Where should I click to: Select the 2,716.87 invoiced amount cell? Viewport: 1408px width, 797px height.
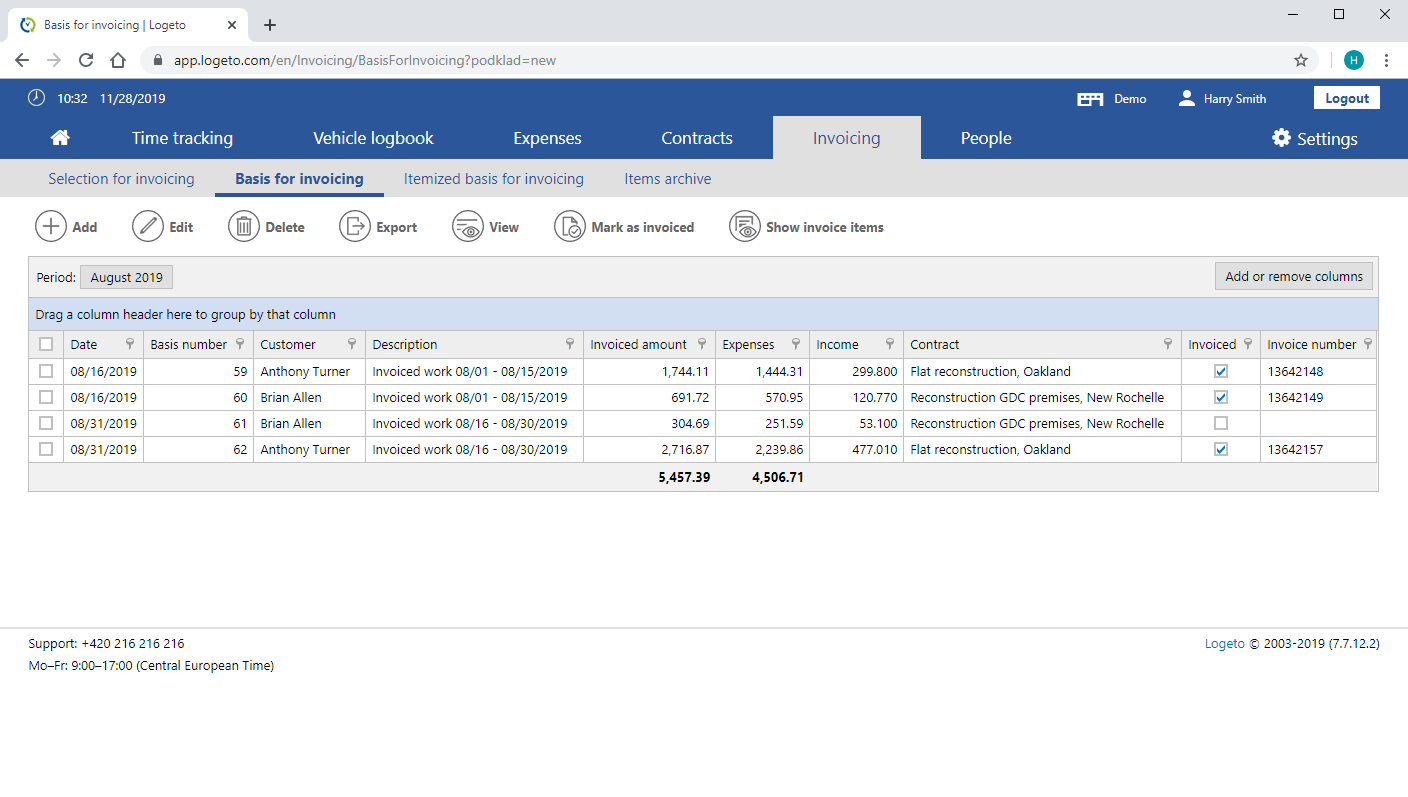[649, 450]
